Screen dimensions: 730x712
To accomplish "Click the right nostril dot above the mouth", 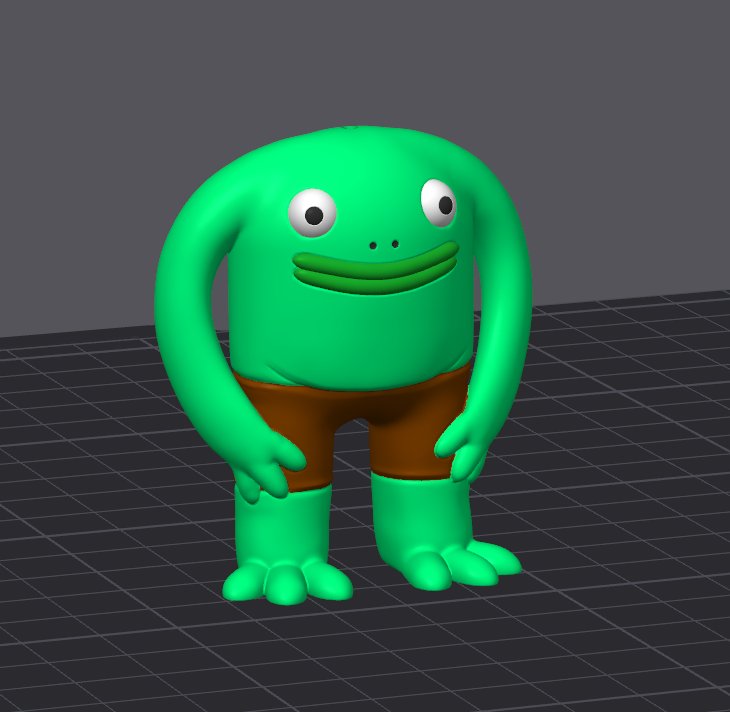I will 395,243.
